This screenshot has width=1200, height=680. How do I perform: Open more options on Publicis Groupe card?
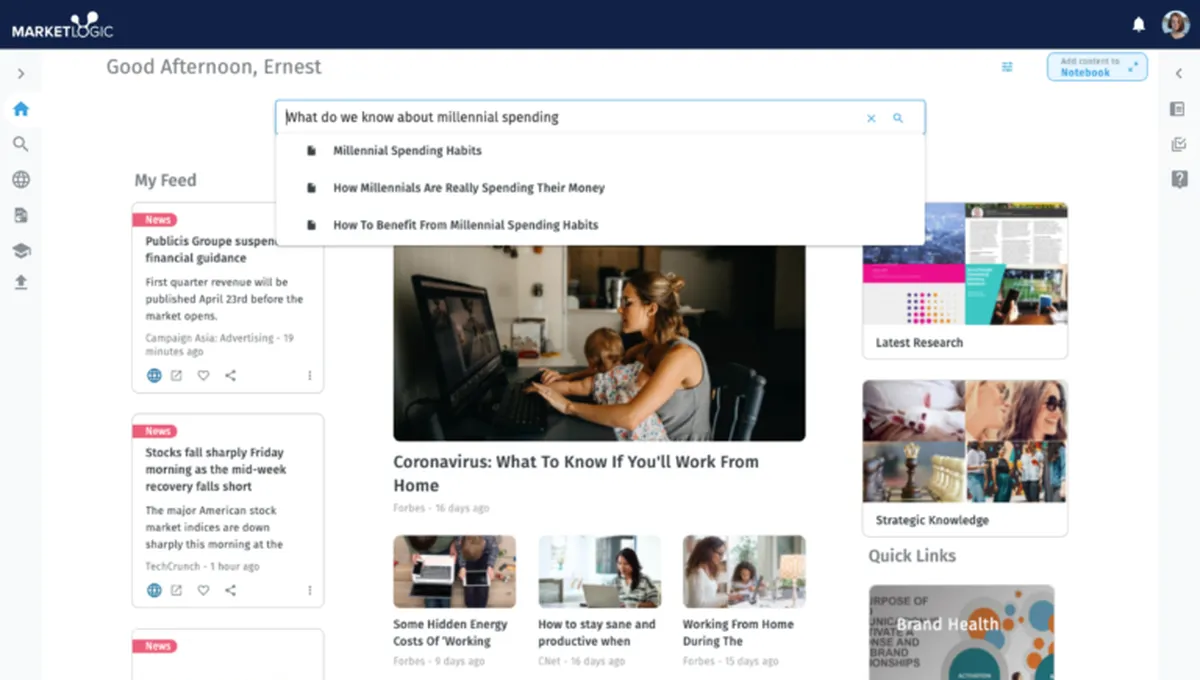tap(310, 376)
